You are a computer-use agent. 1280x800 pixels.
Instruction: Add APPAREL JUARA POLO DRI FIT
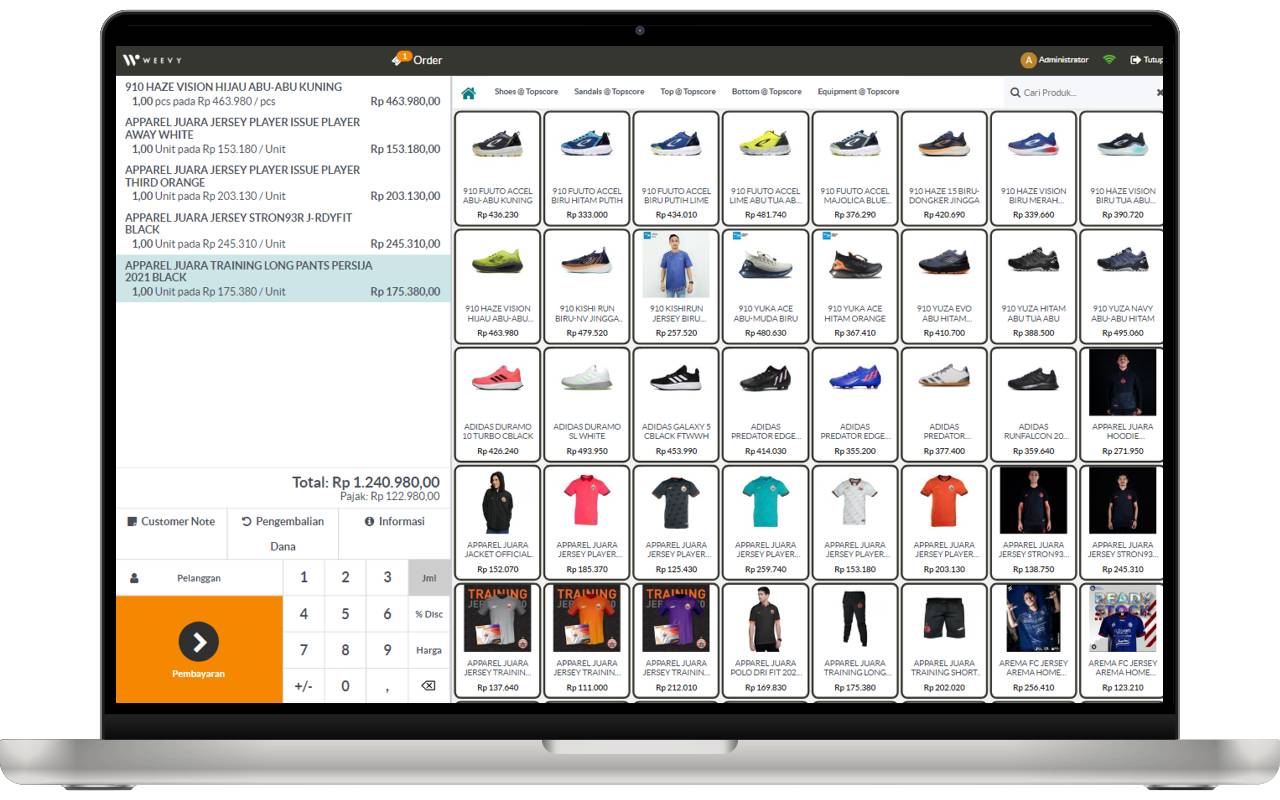(765, 640)
